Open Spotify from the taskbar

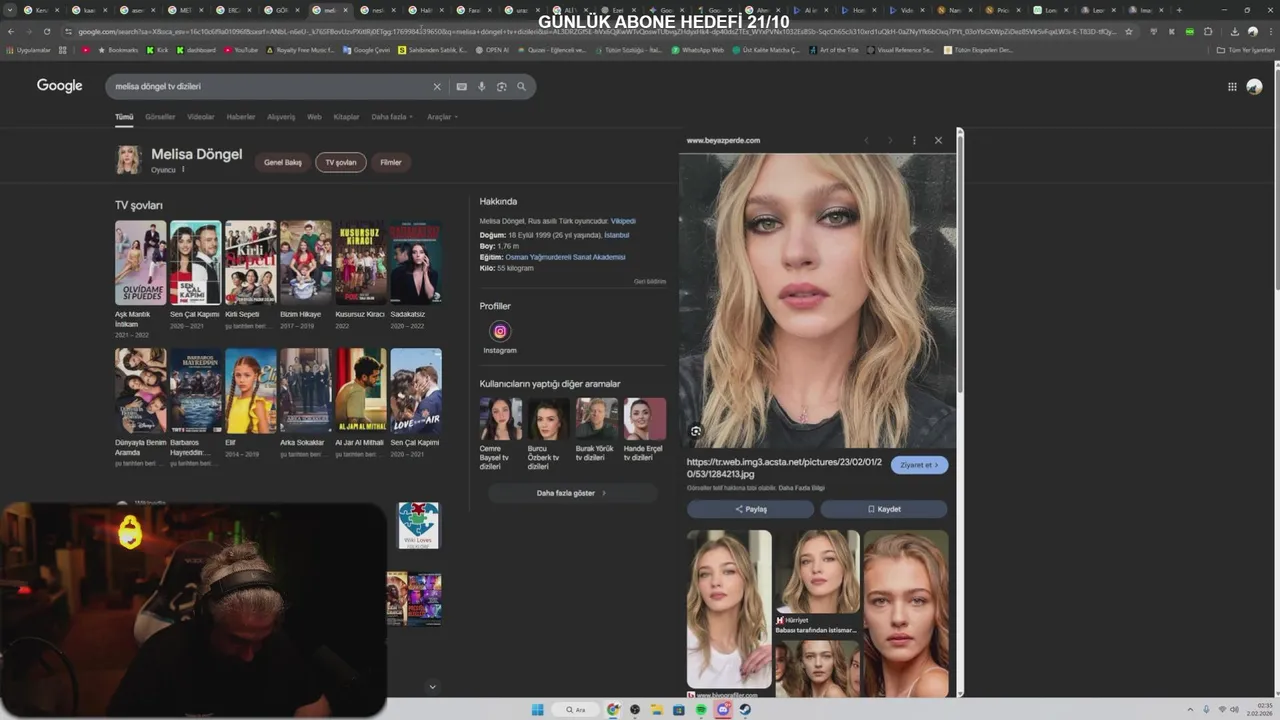click(x=701, y=710)
